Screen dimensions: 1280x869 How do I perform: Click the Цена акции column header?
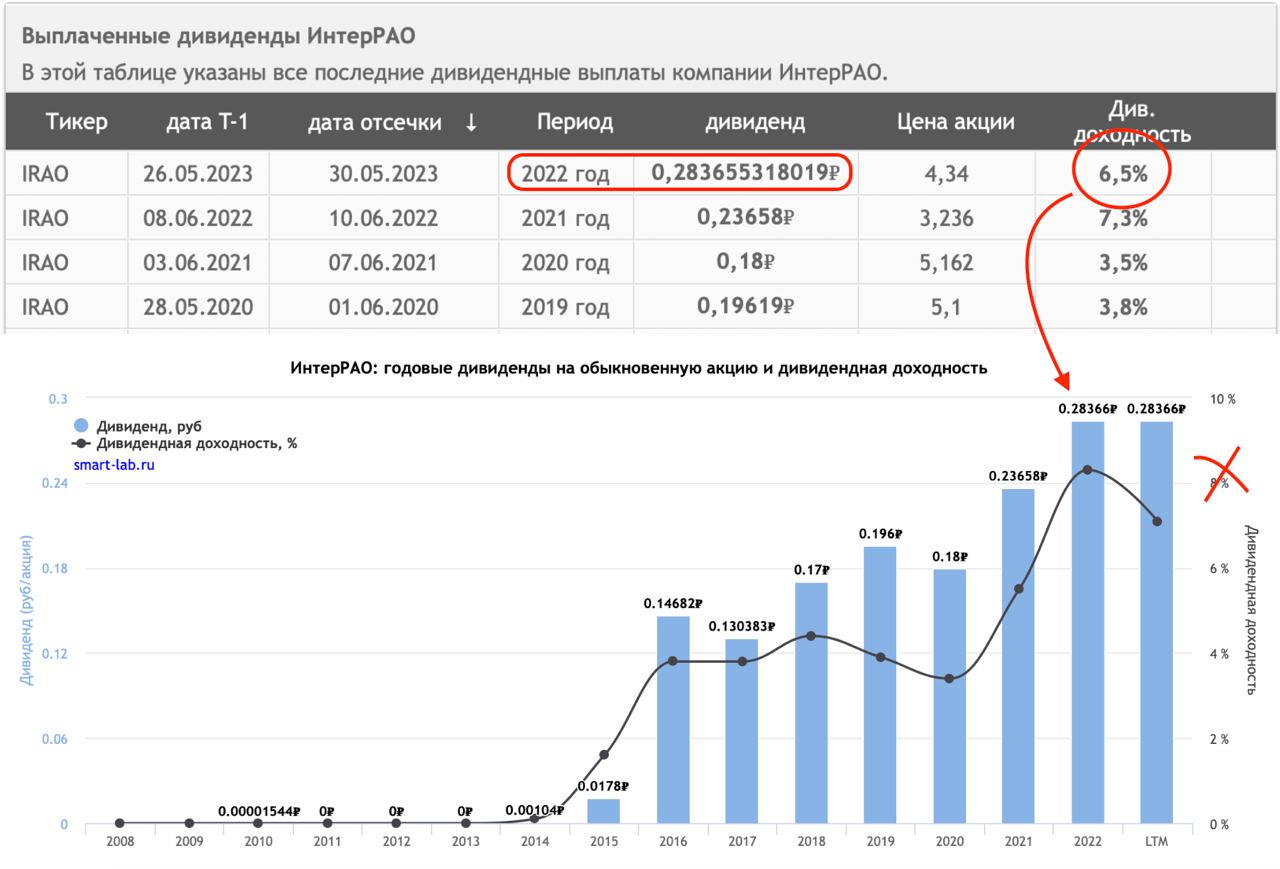(955, 123)
